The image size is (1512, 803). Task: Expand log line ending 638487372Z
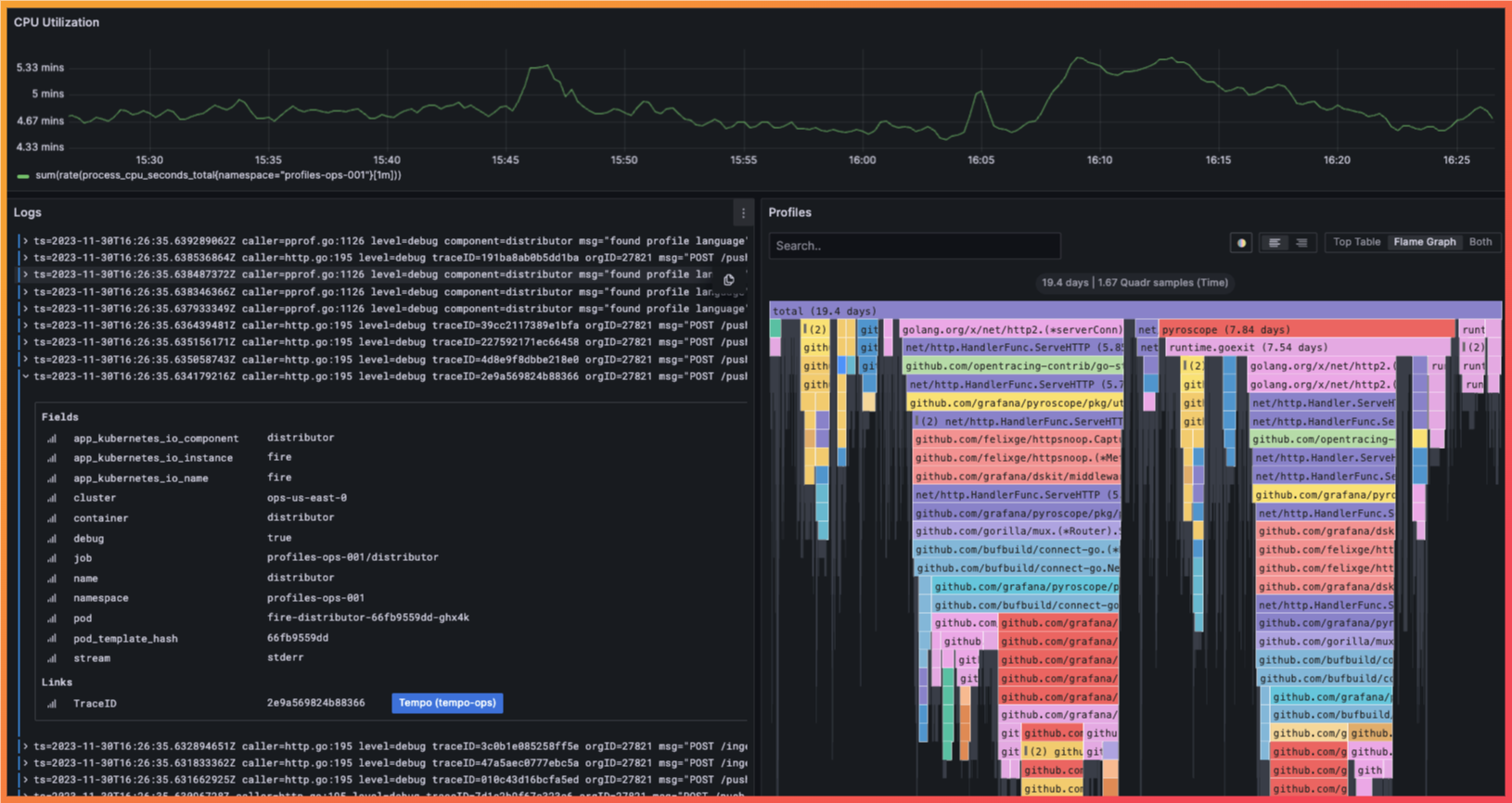tap(26, 274)
